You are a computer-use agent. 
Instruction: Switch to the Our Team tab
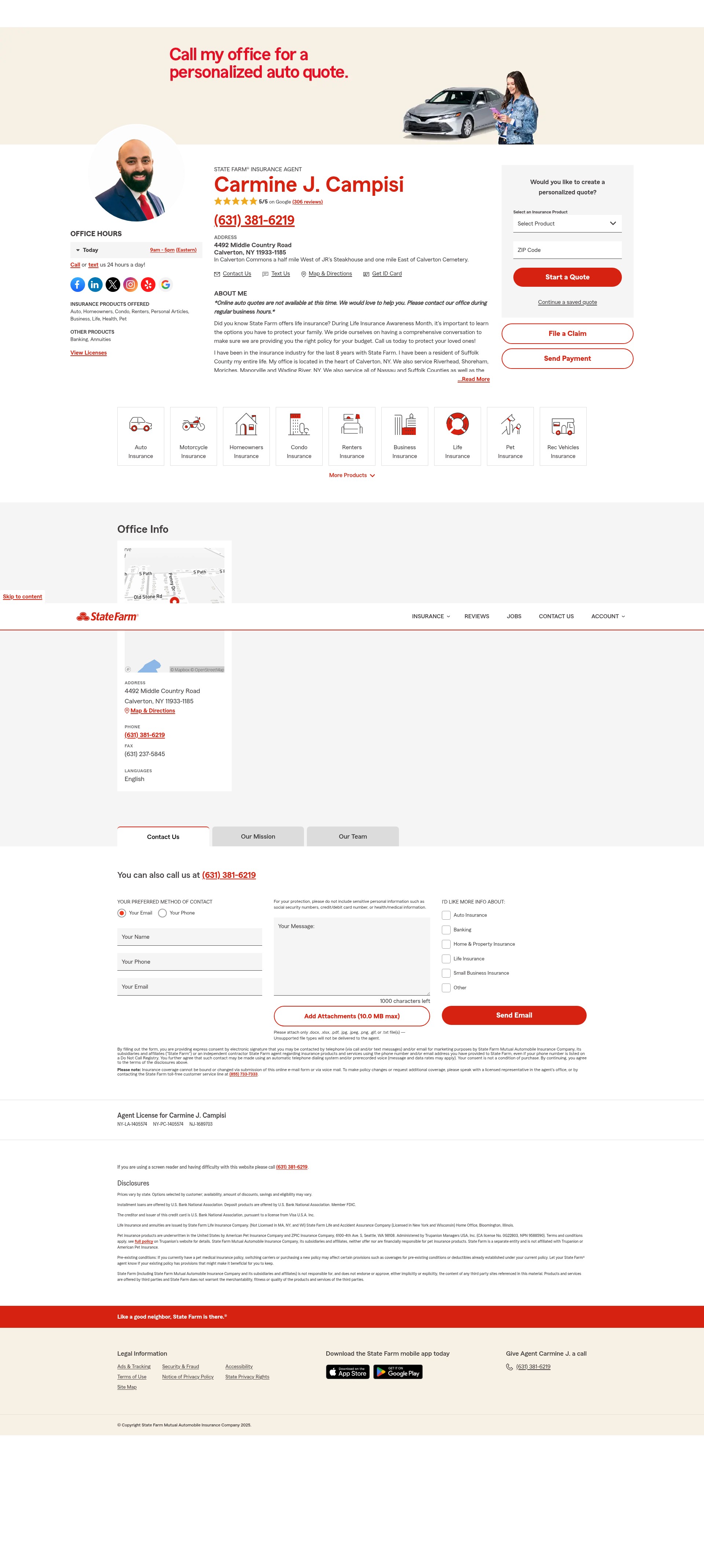tap(353, 836)
